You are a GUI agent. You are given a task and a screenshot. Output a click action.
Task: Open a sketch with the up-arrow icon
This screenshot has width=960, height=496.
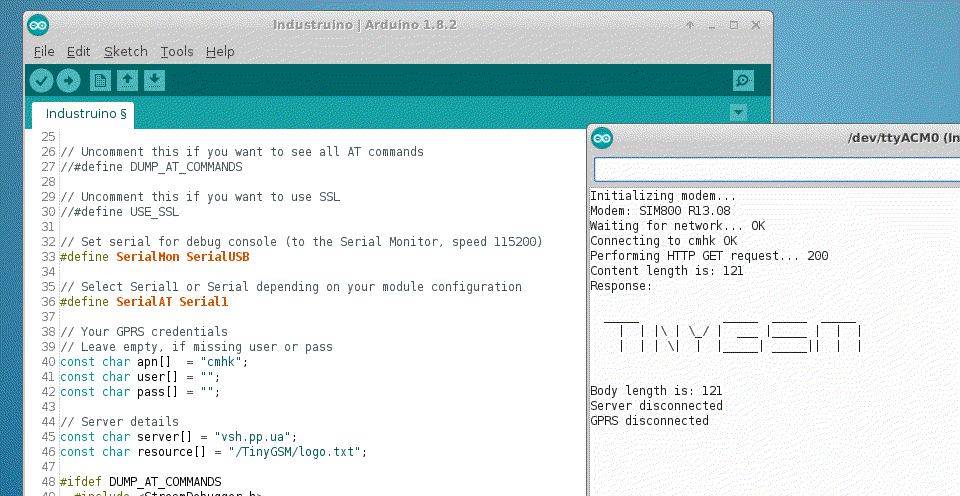point(127,81)
